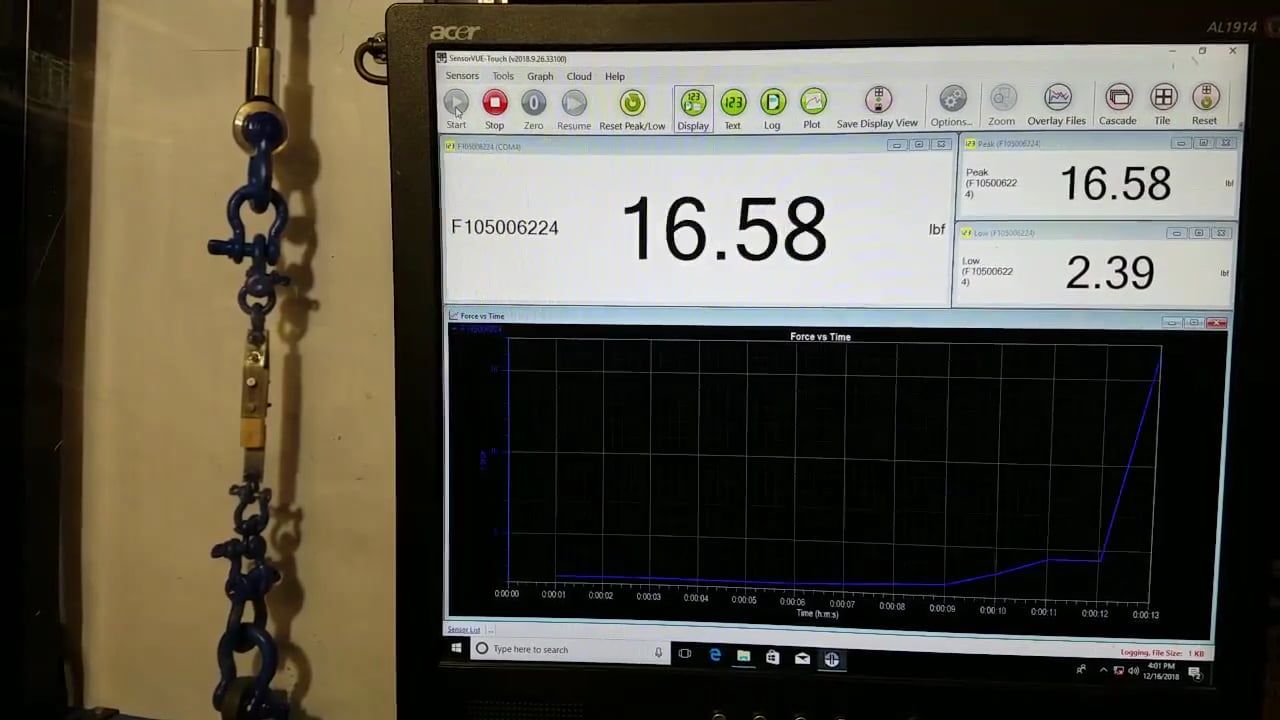Open Microsoft Store from the taskbar
Viewport: 1280px width, 720px height.
772,657
